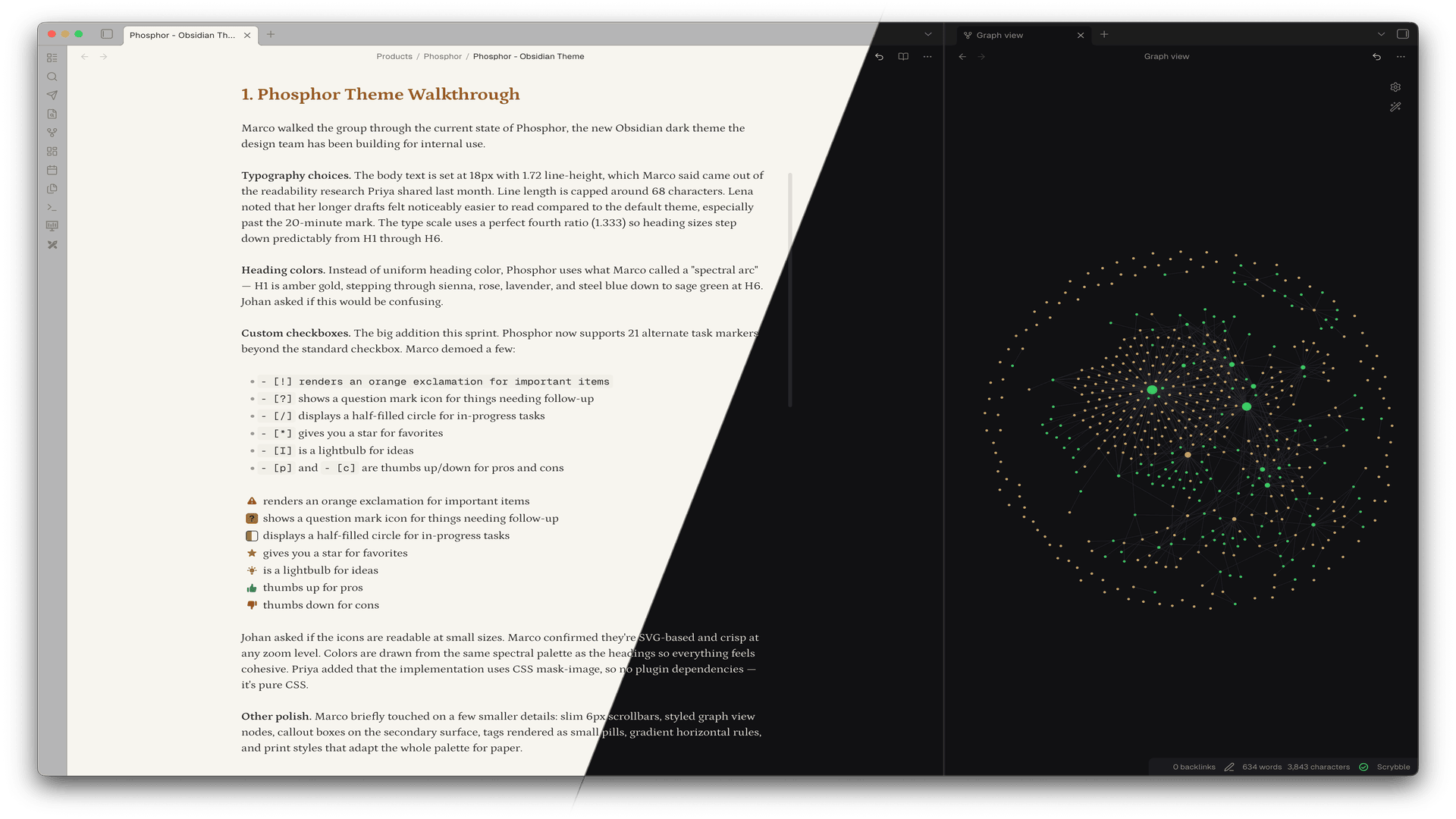Close the Phosphor - Obsidian Theme tab
This screenshot has height=819, width=1456.
(247, 35)
